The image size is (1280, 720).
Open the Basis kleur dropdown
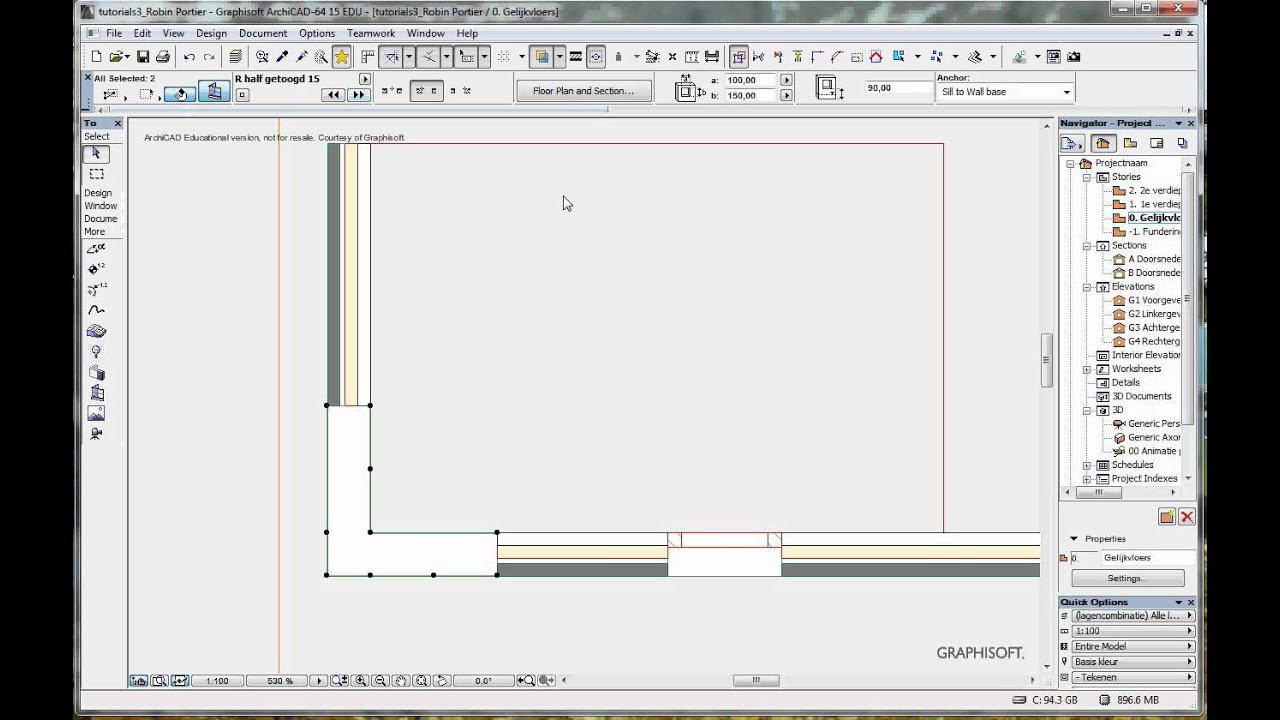1133,662
